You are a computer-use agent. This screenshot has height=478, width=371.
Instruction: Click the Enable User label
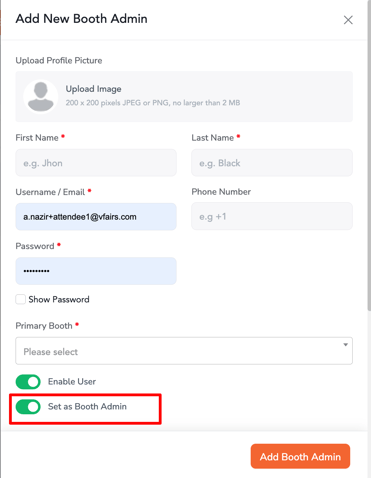pos(72,382)
